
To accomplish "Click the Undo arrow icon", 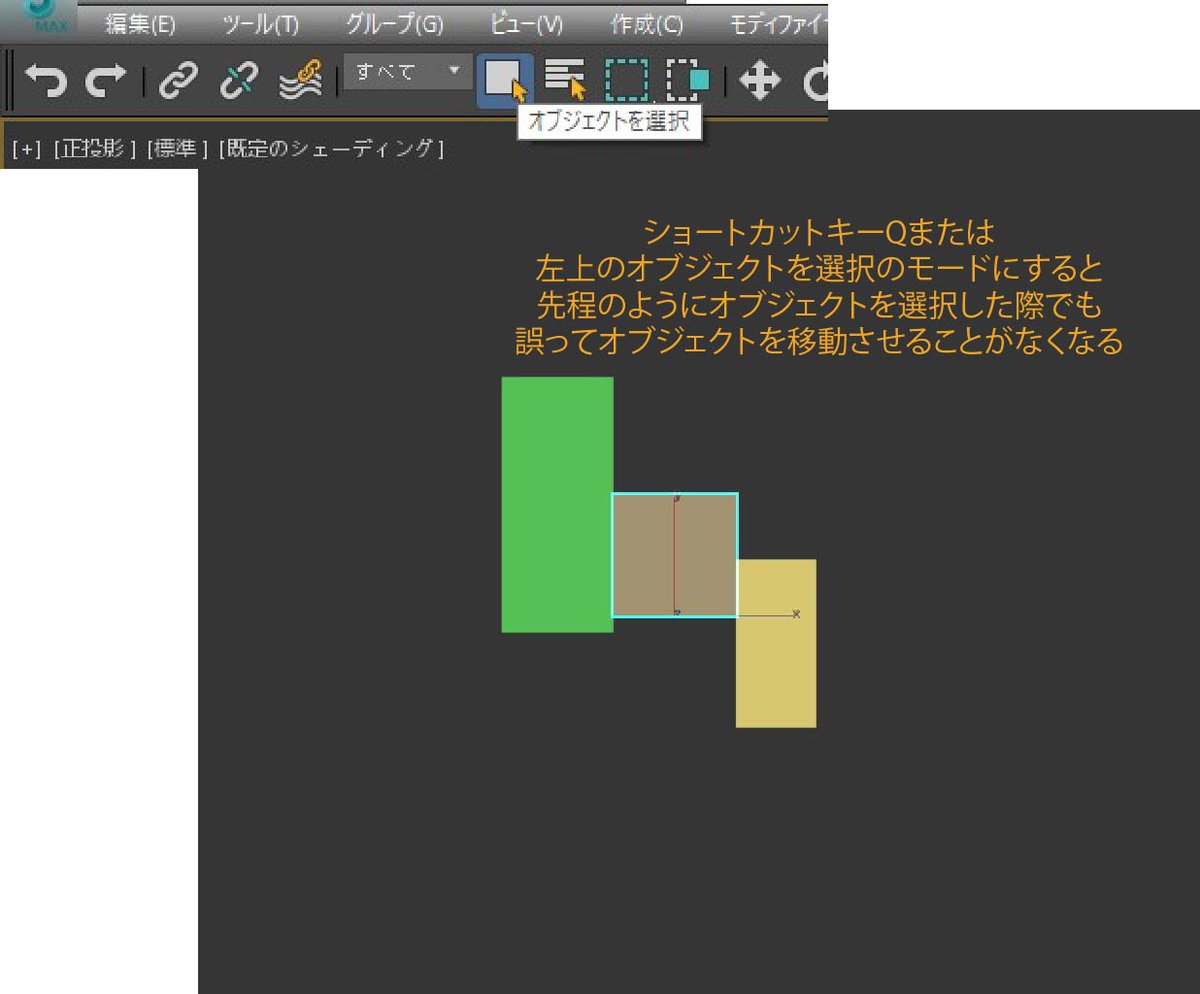I will 45,81.
